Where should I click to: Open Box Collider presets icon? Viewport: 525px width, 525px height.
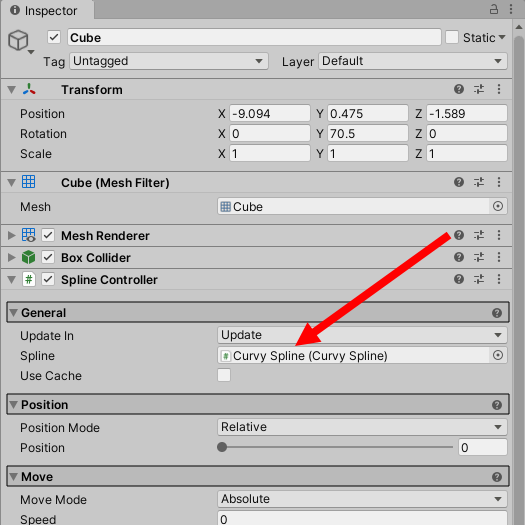click(479, 257)
